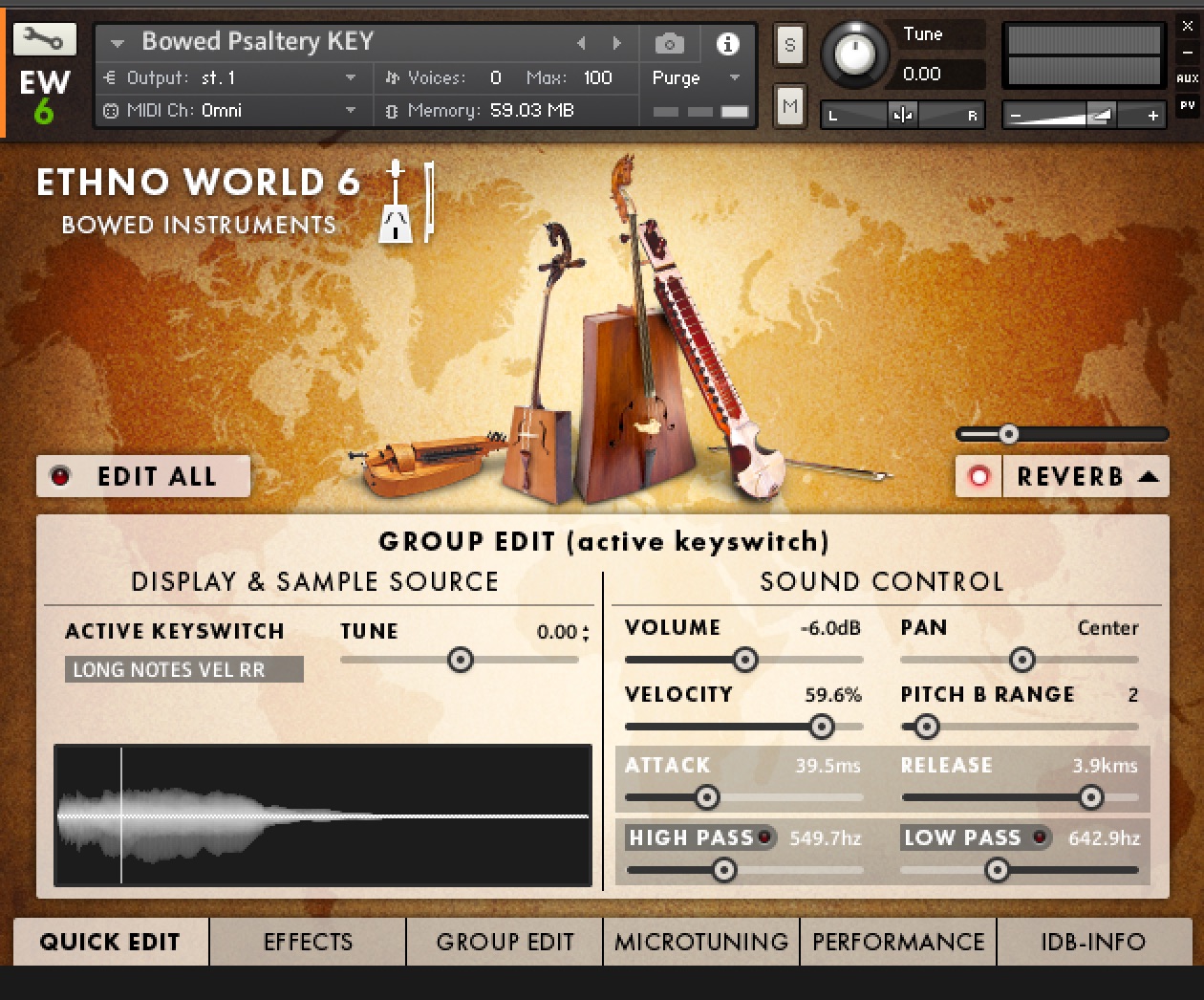Click the Memory 59.03 MB readout

pos(531,111)
